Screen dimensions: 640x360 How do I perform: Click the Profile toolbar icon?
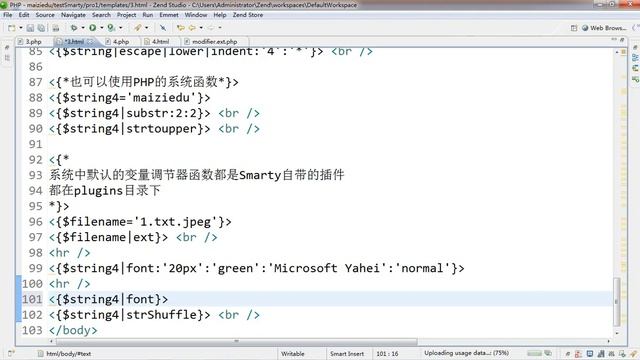coord(111,28)
